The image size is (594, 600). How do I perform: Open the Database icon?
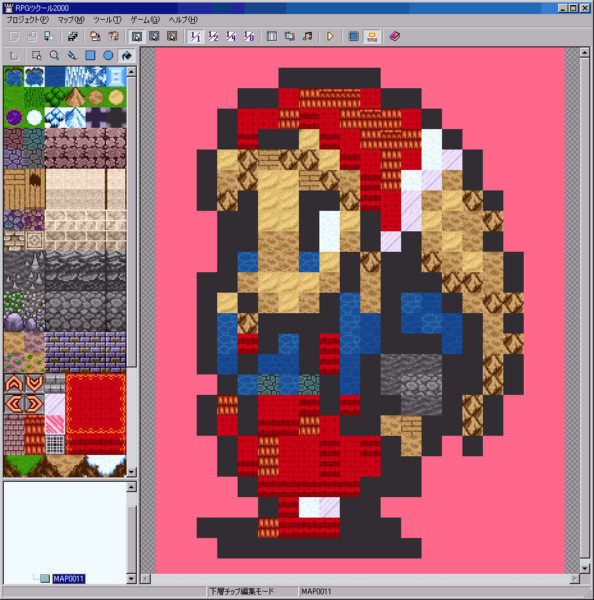click(272, 36)
